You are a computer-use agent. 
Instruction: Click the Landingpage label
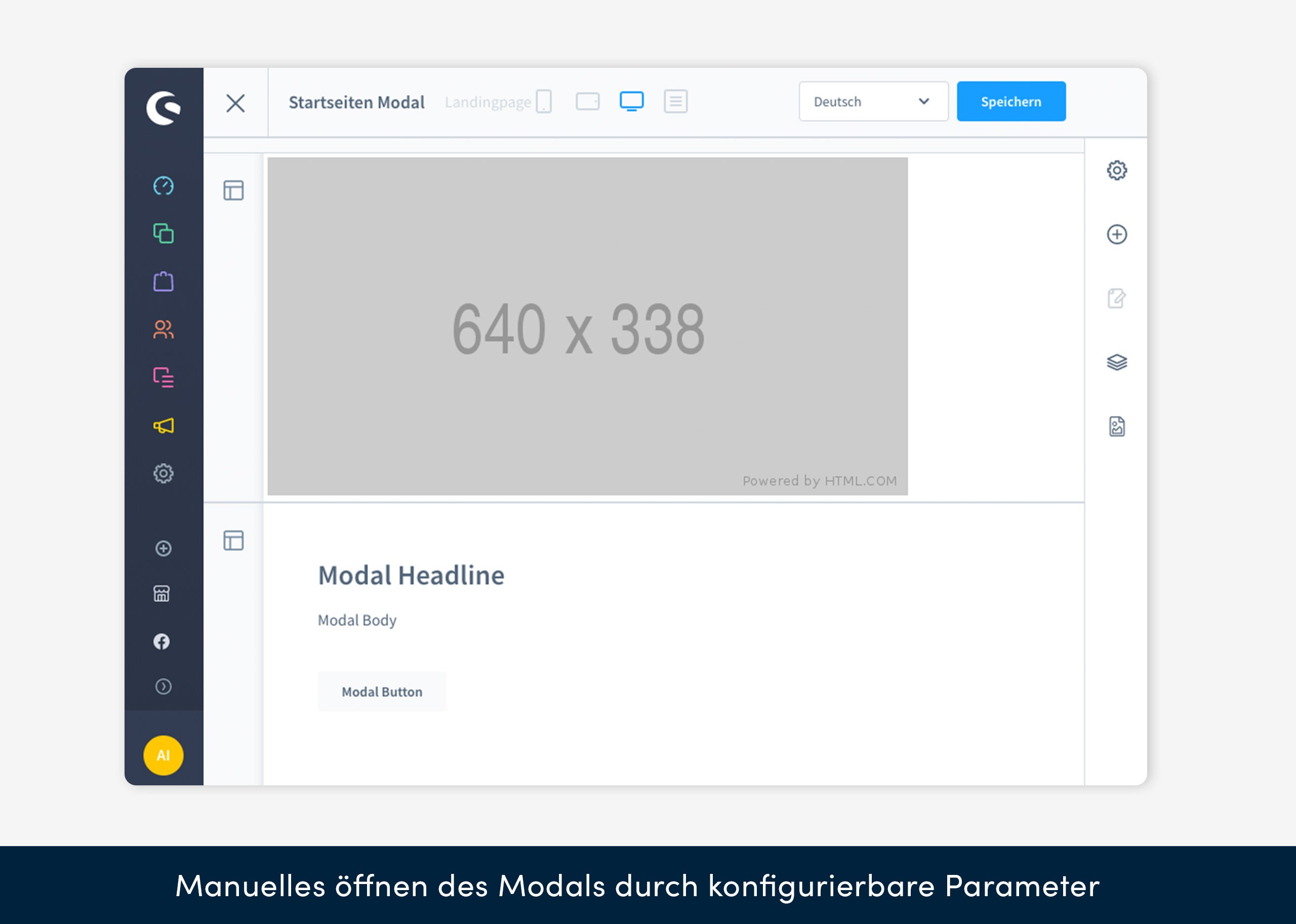pos(488,102)
